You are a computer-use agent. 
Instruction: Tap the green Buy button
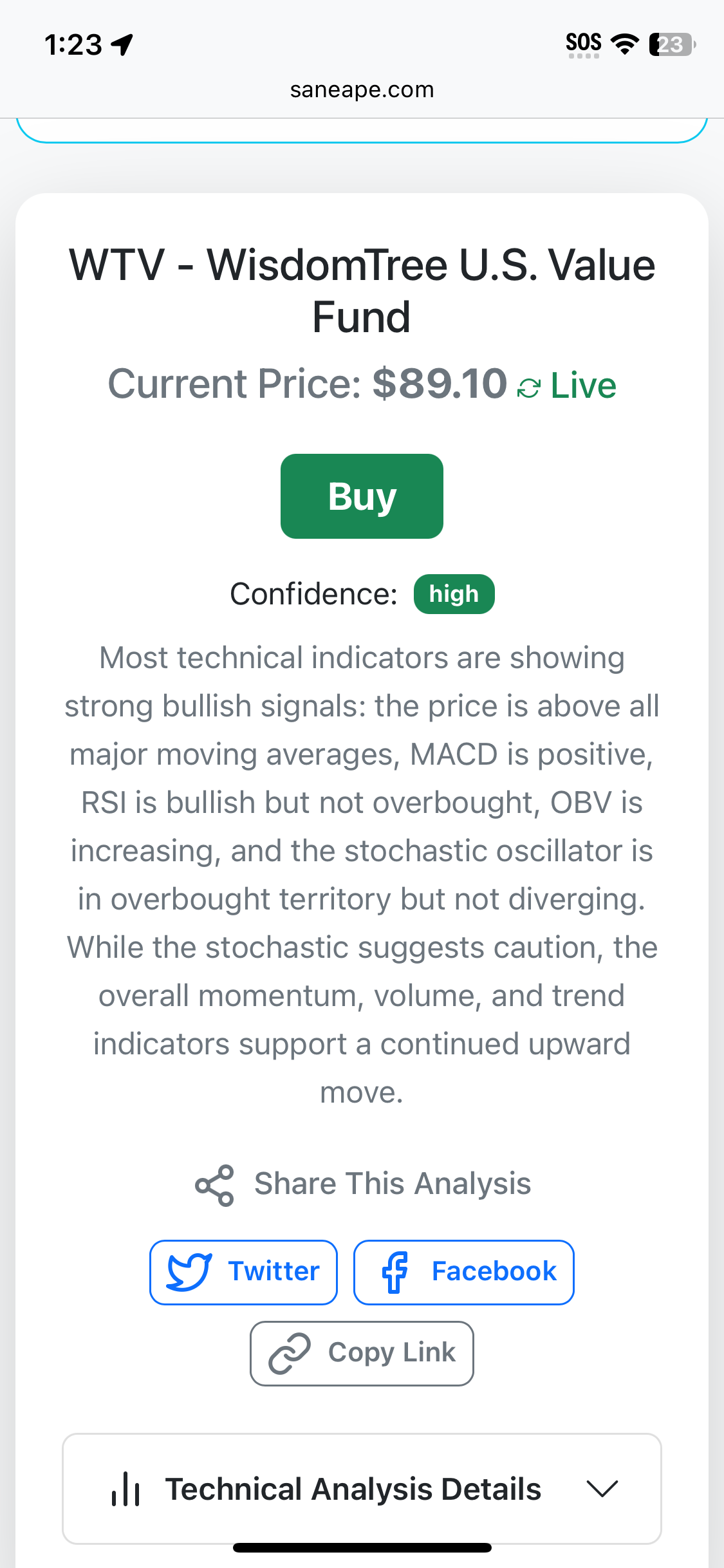(x=362, y=496)
